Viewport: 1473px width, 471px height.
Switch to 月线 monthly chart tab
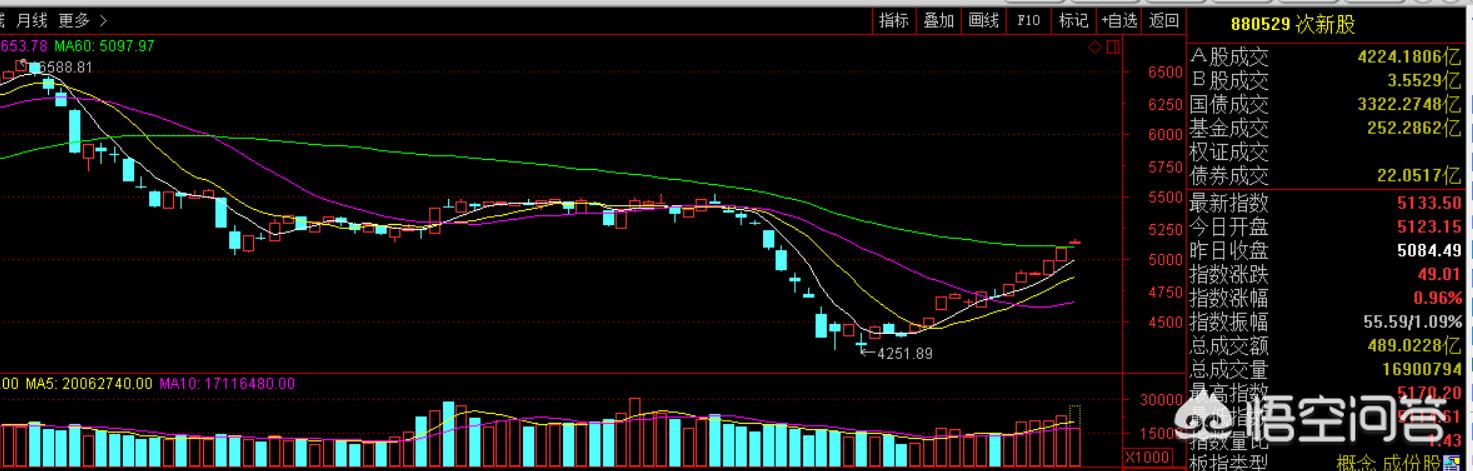[x=32, y=20]
